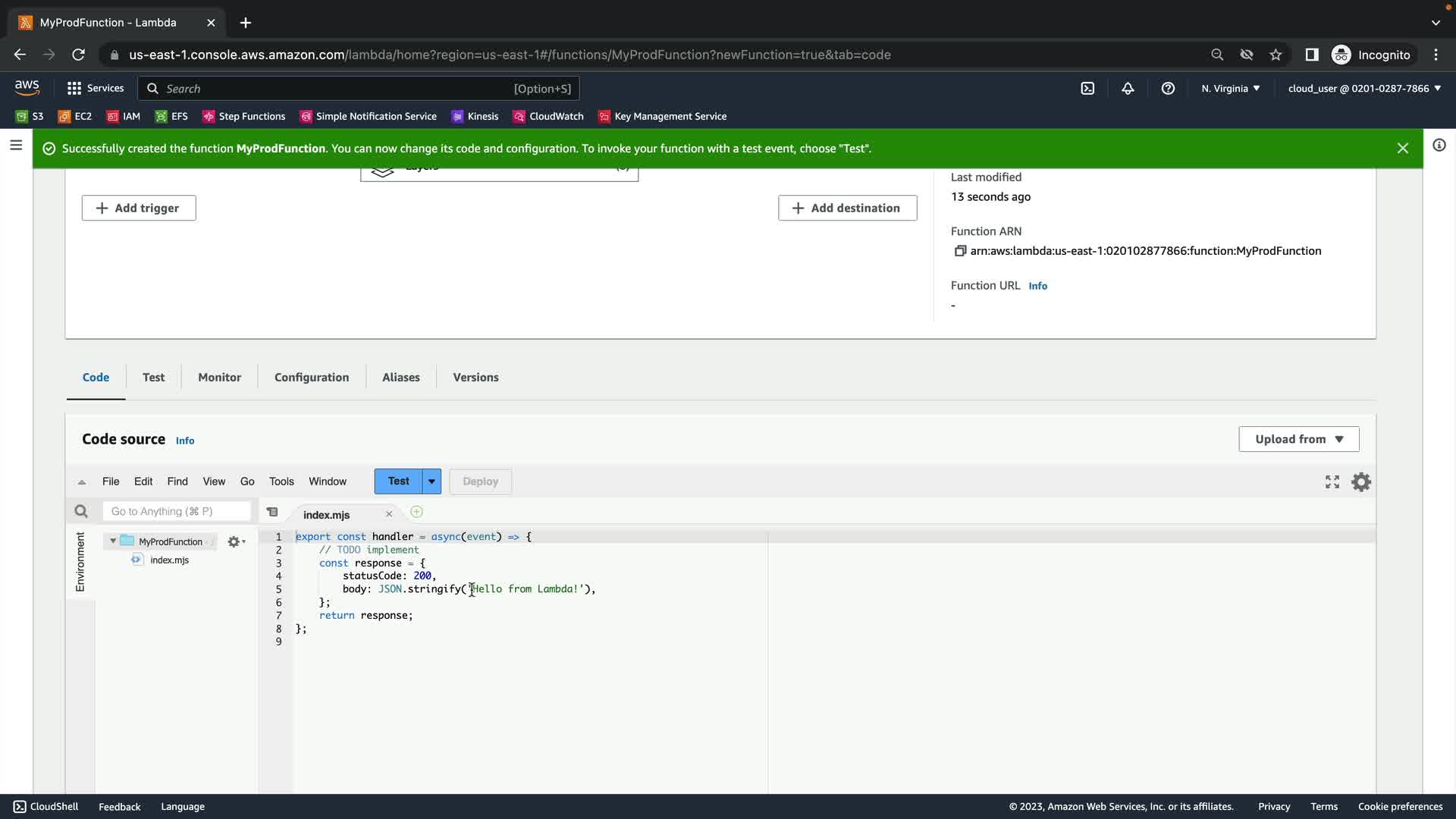Open the N. Virginia region selector
Image resolution: width=1456 pixels, height=819 pixels.
(1230, 89)
